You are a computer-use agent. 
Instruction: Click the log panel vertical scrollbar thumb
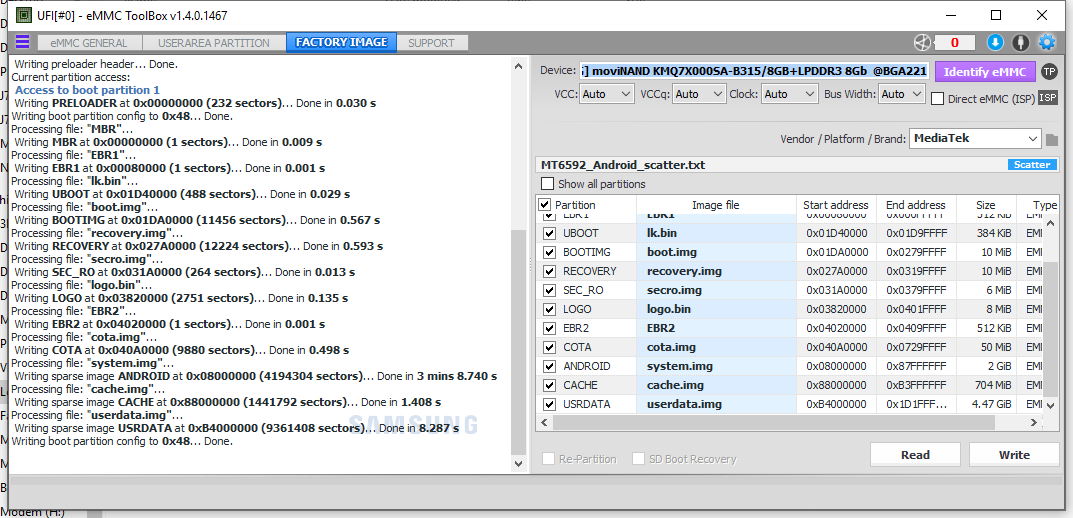519,341
